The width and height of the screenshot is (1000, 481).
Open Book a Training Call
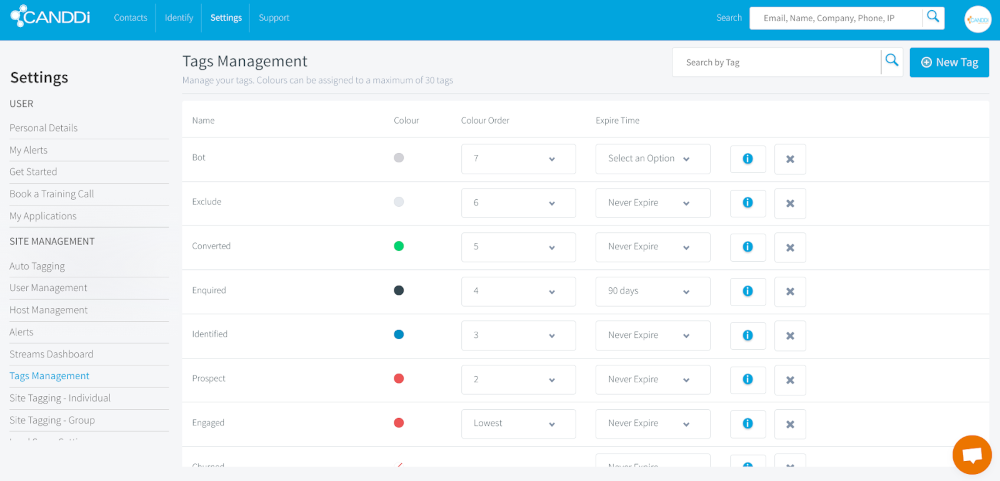point(52,194)
